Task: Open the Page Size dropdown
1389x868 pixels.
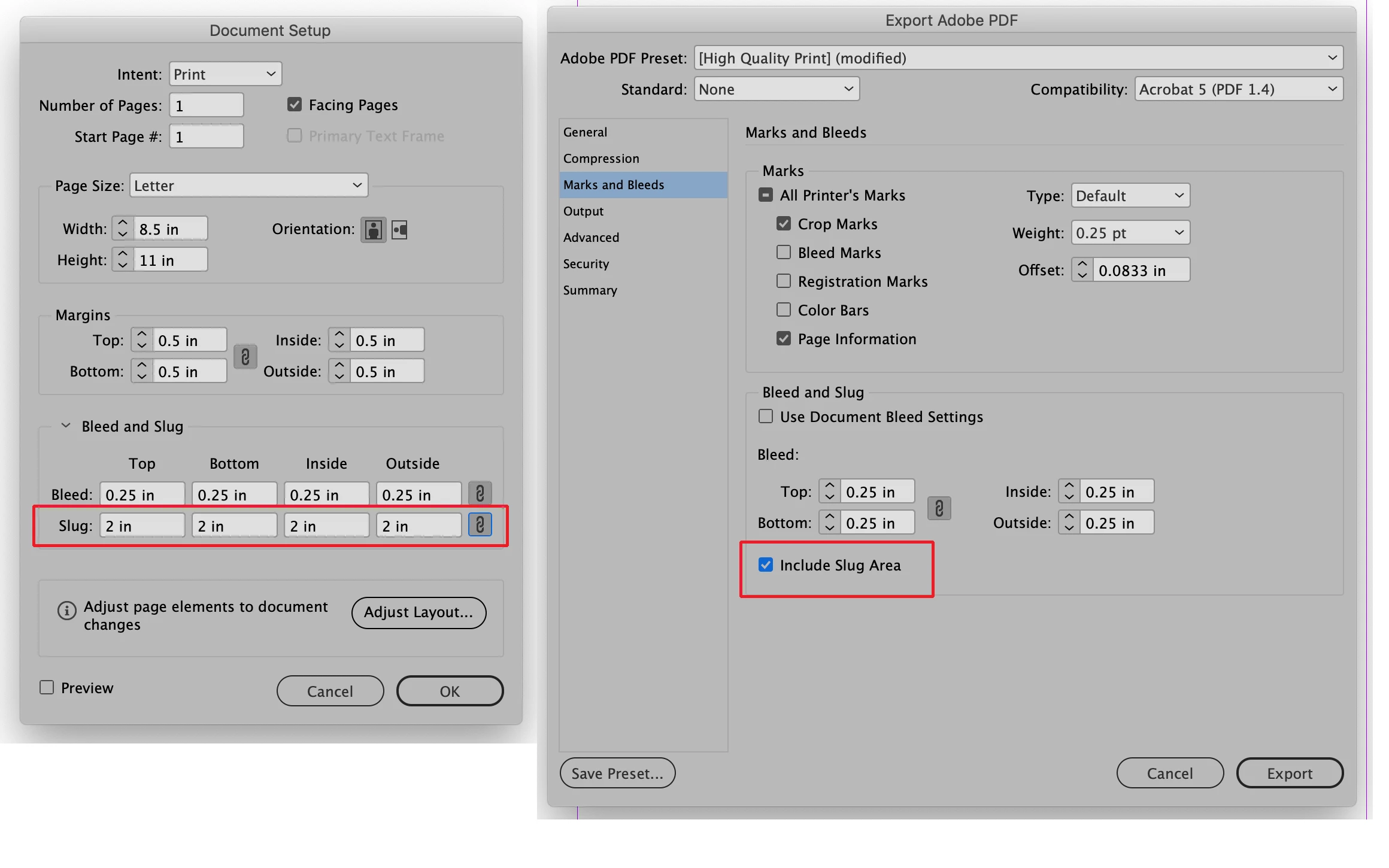Action: click(x=248, y=186)
